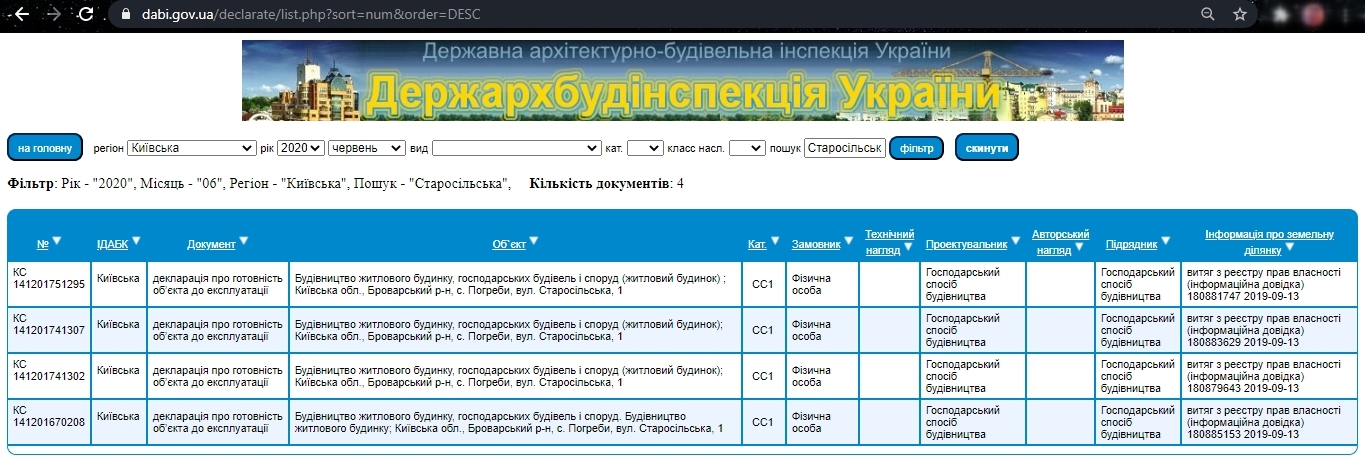Click the padlock site info icon
This screenshot has height=460, width=1365.
125,14
